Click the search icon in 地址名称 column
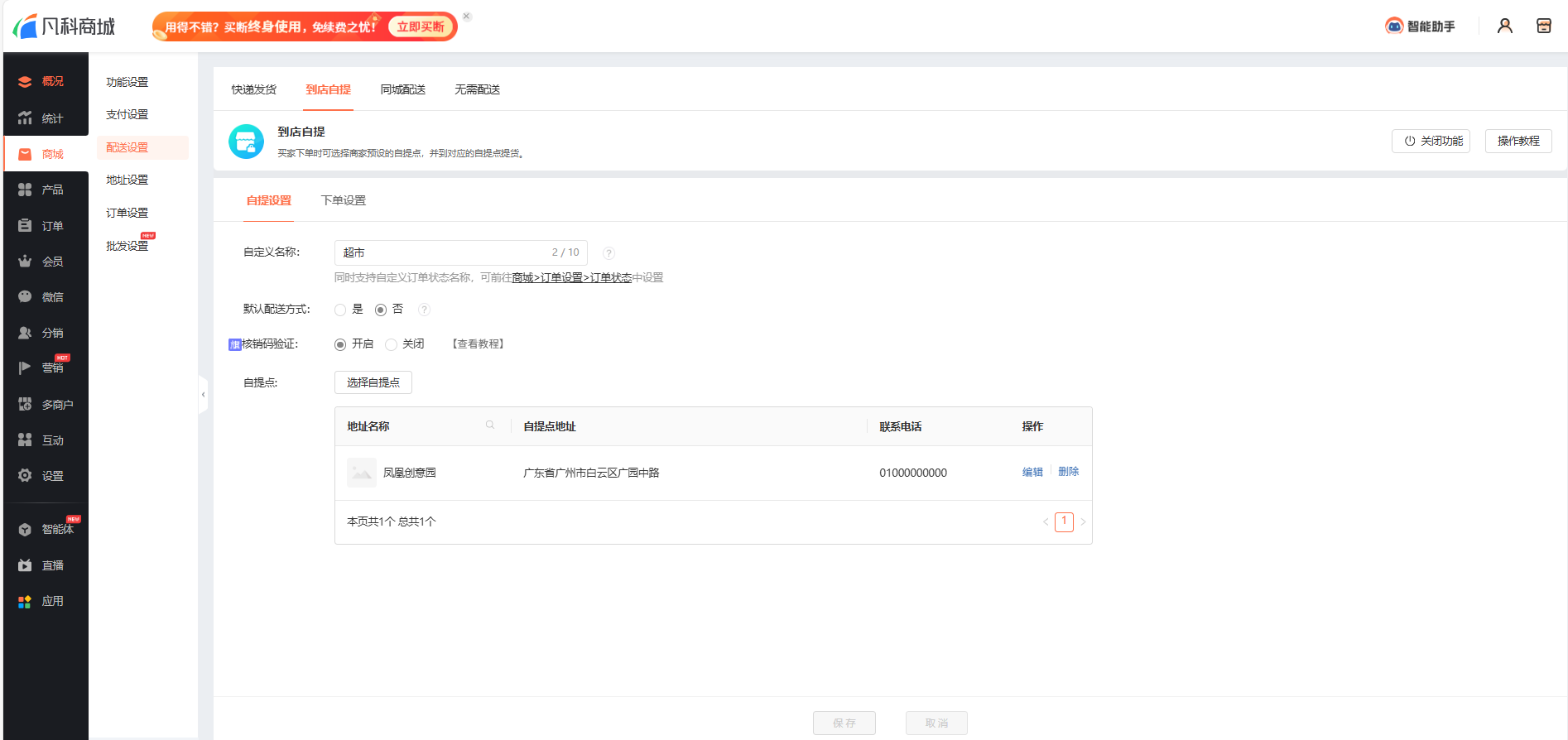 pos(490,425)
